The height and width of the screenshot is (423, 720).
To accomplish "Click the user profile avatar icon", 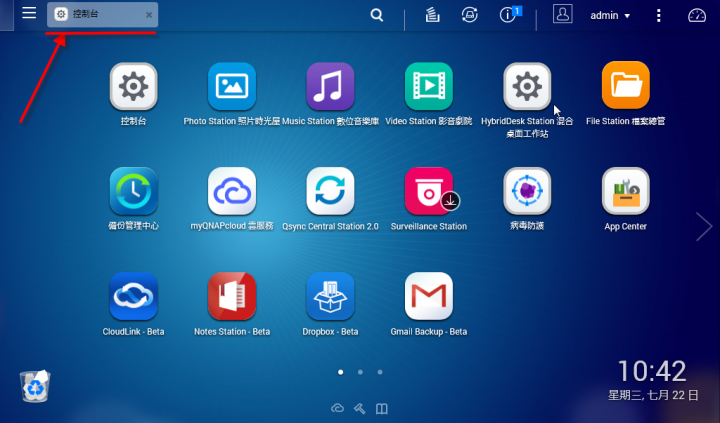I will tap(562, 14).
